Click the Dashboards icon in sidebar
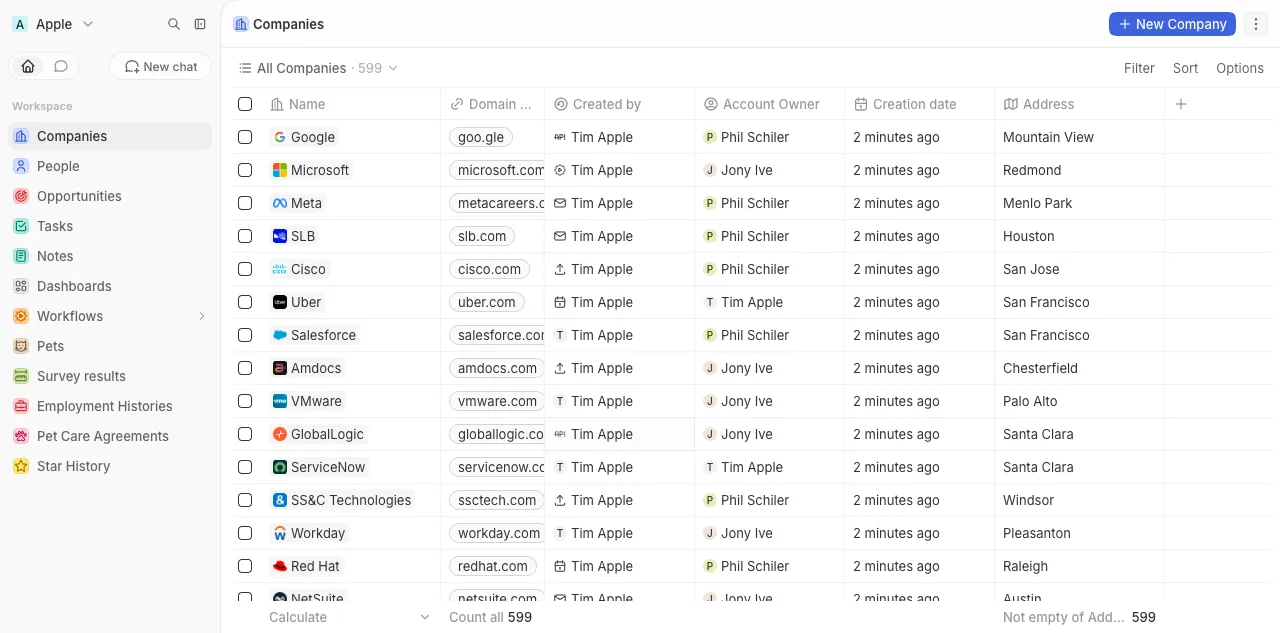 (x=21, y=286)
